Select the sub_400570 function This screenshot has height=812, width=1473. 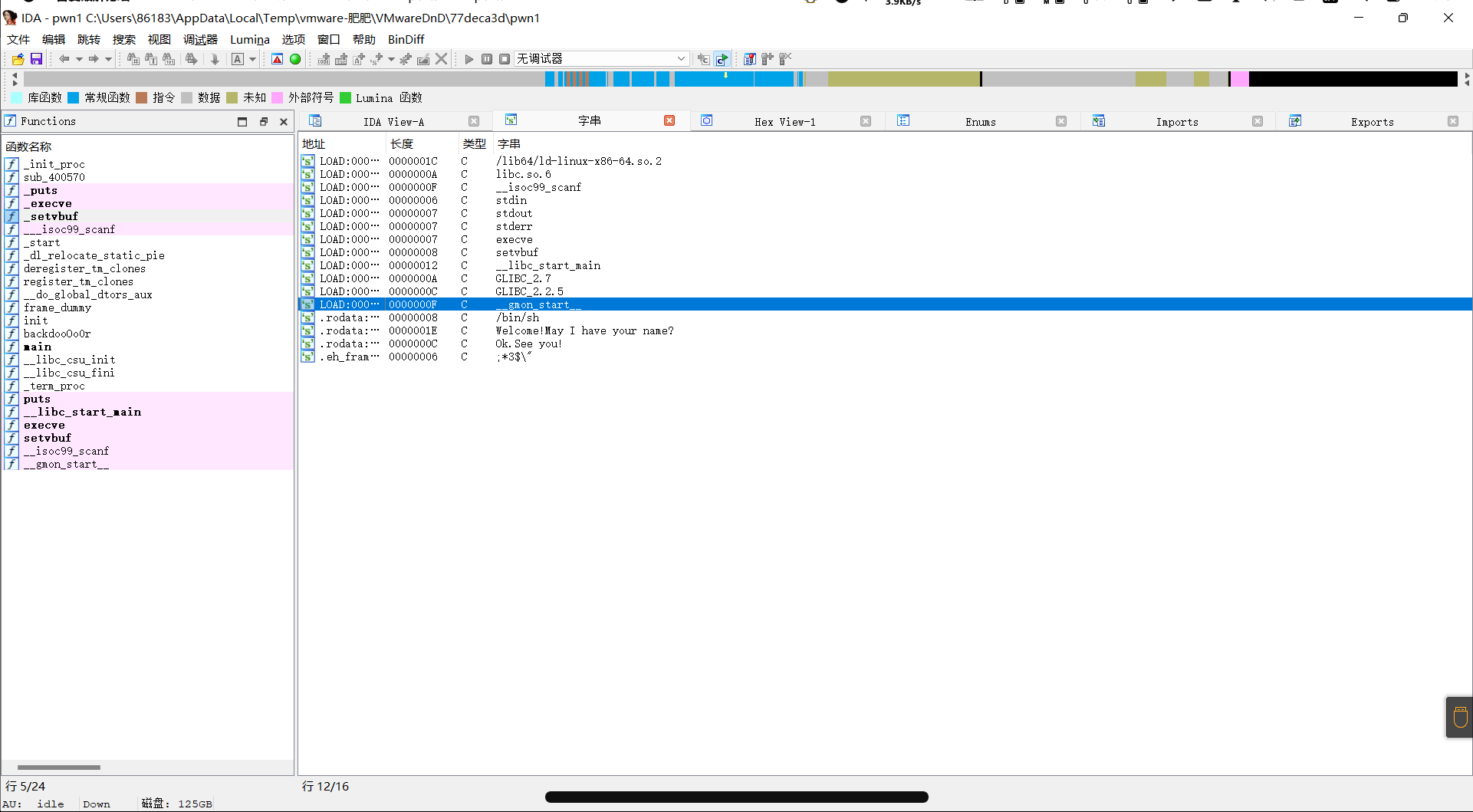click(149, 177)
